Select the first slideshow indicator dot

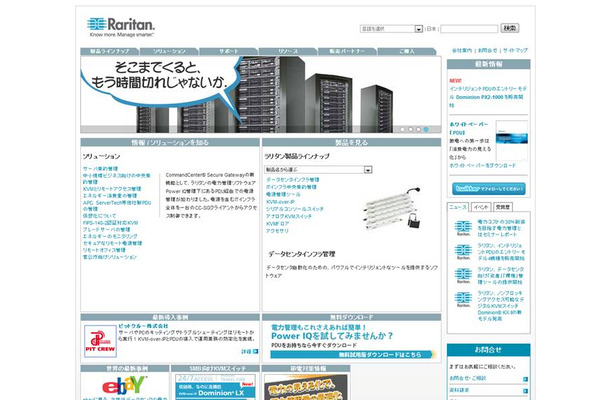click(402, 129)
